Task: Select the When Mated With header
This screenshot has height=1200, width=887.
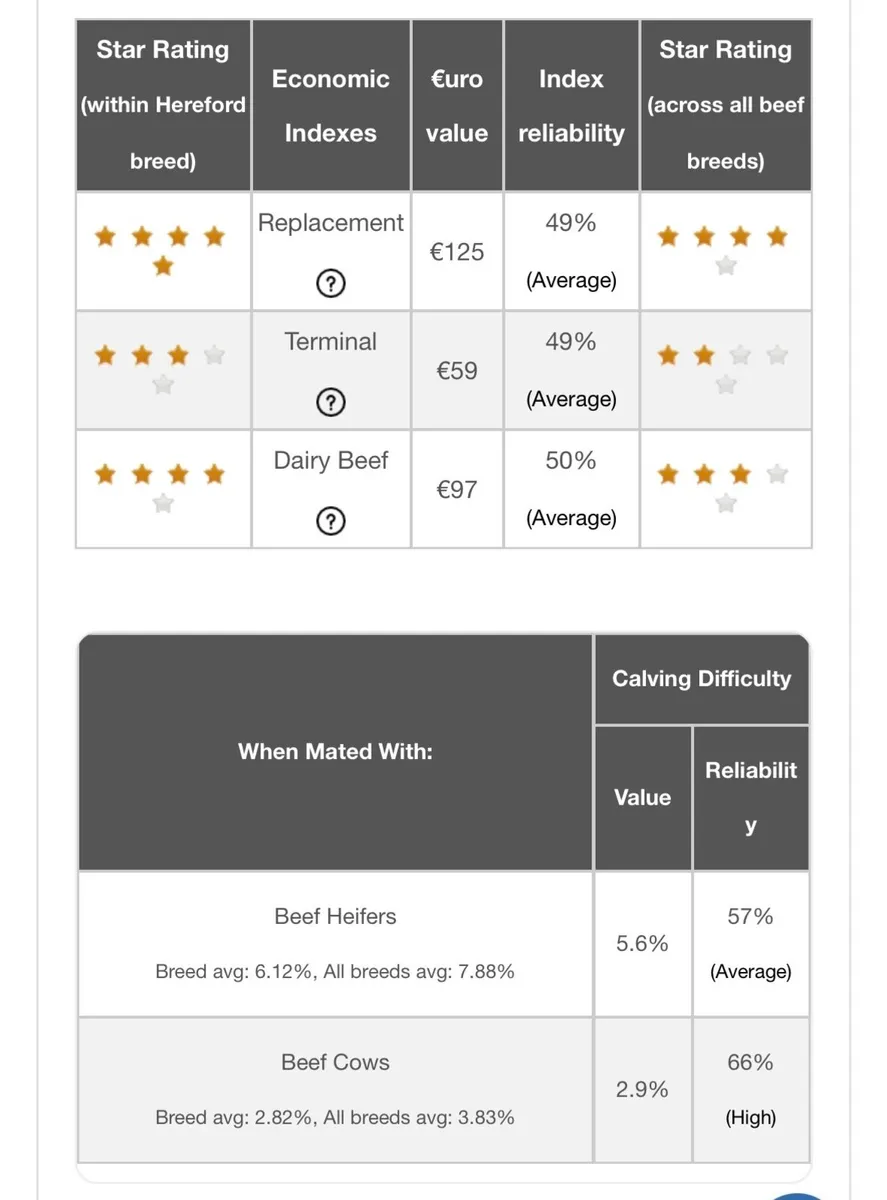Action: click(335, 752)
